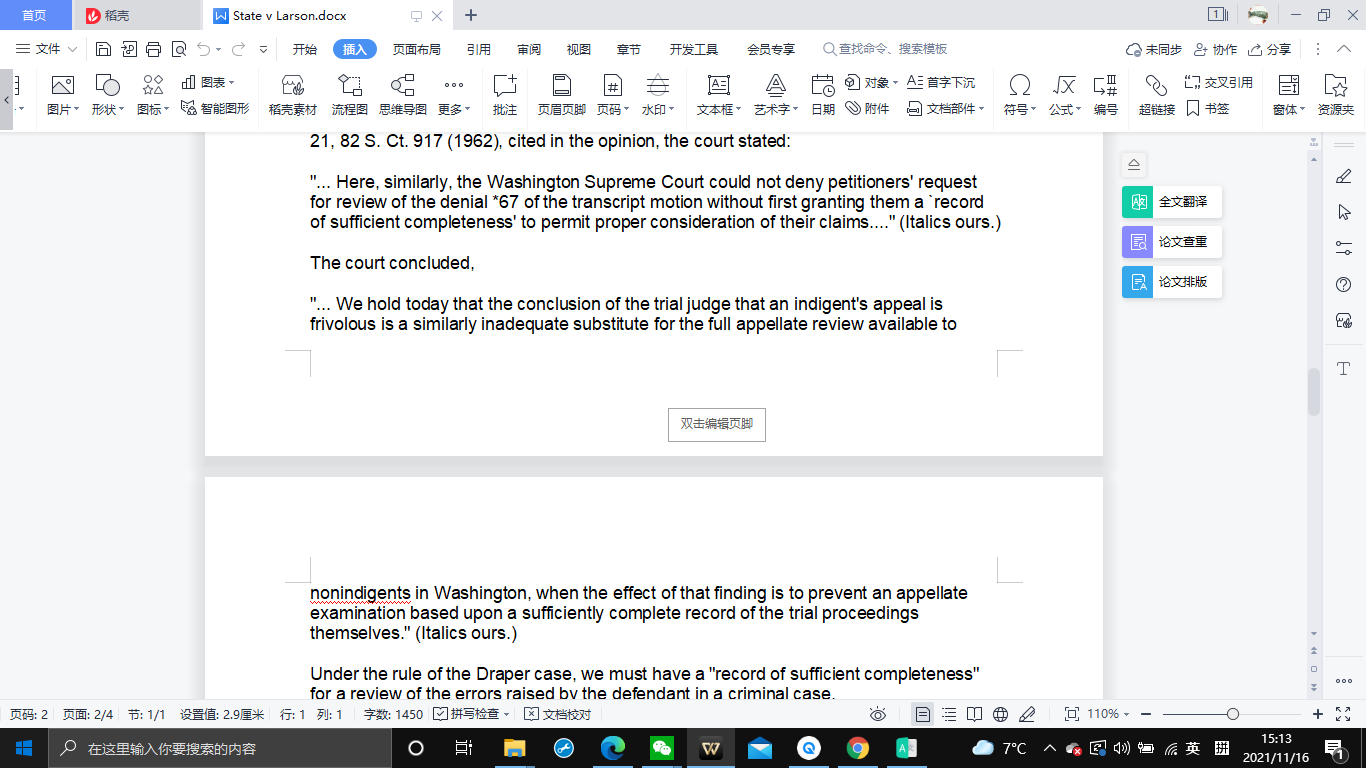Screen dimensions: 1366x768
Task: Add a 书签 bookmark
Action: click(1208, 108)
